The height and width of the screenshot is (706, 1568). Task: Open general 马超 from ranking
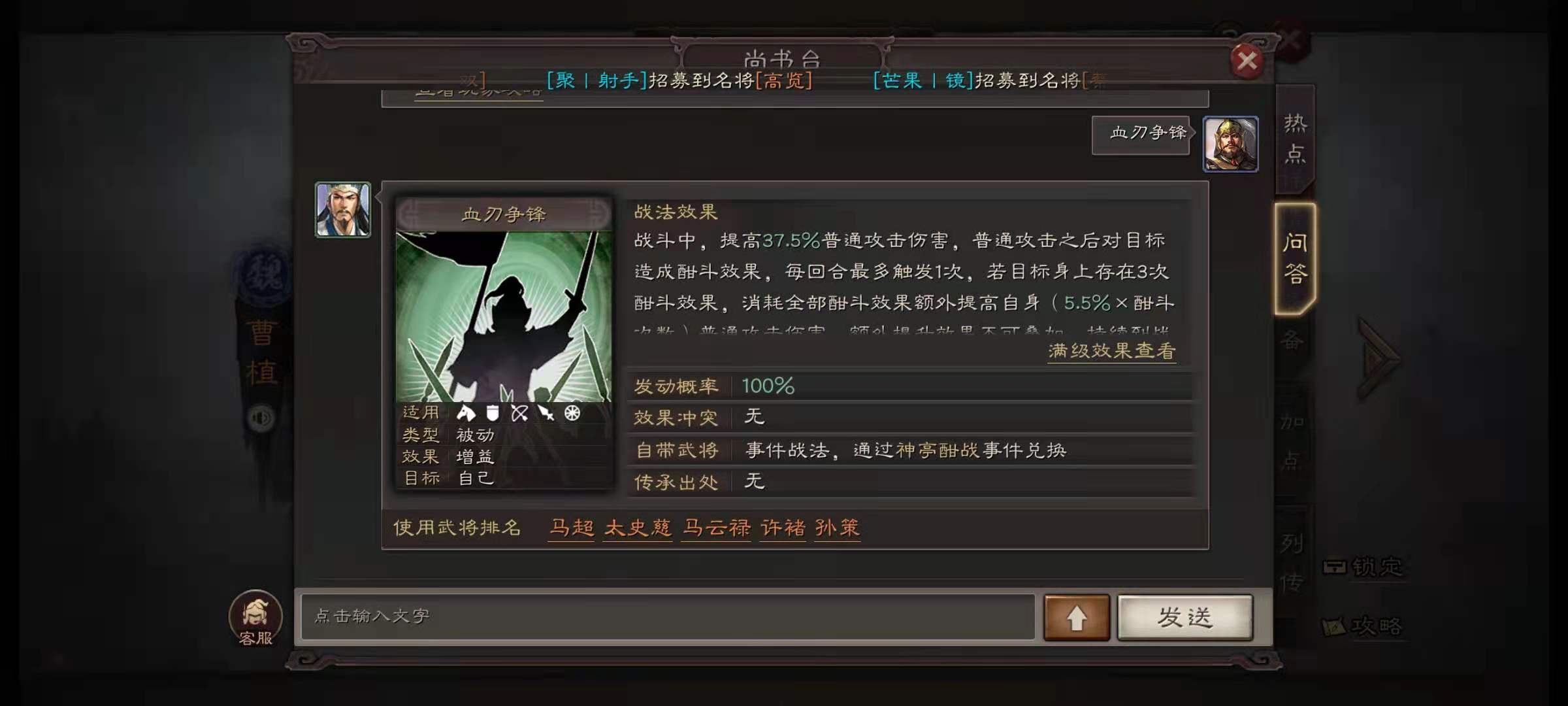[572, 528]
